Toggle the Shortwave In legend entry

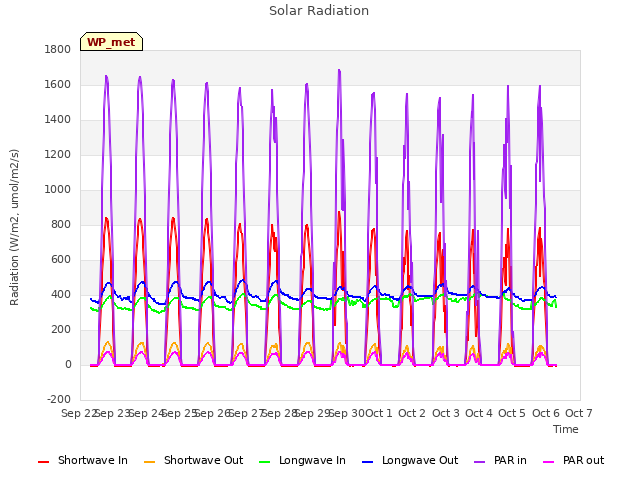pyautogui.click(x=83, y=460)
